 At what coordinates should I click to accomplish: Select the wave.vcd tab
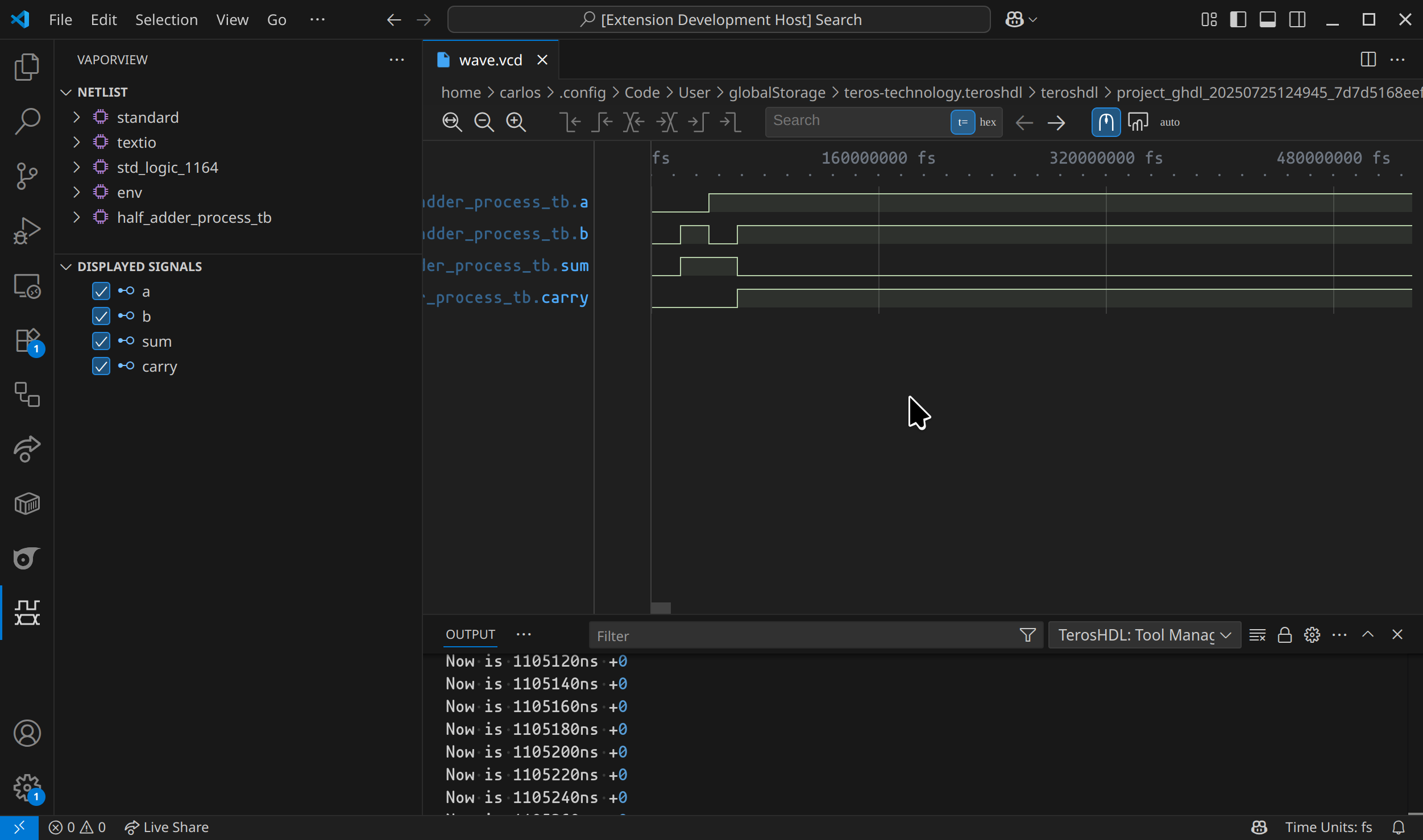click(490, 60)
